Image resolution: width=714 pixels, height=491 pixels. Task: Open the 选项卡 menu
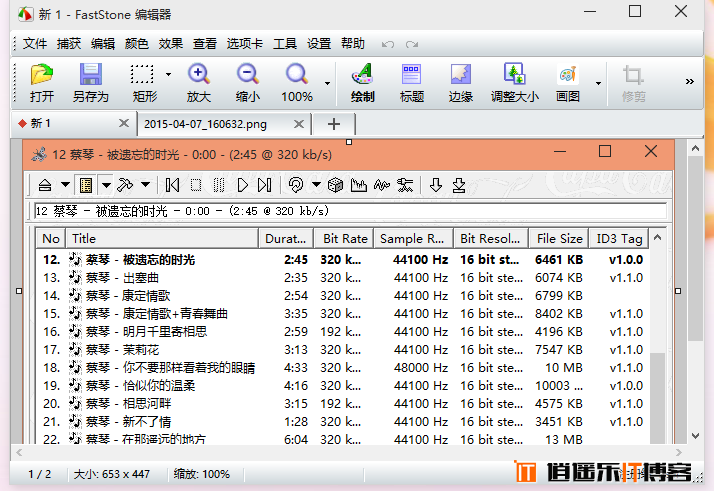(x=245, y=44)
